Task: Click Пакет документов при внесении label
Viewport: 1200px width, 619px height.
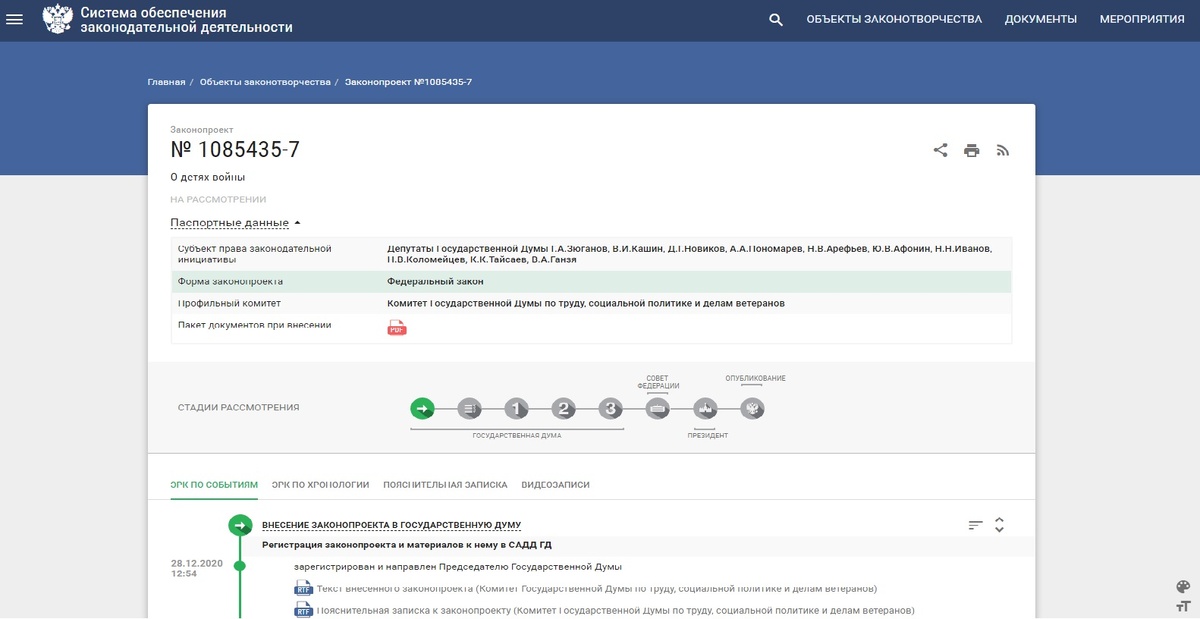Action: click(254, 325)
